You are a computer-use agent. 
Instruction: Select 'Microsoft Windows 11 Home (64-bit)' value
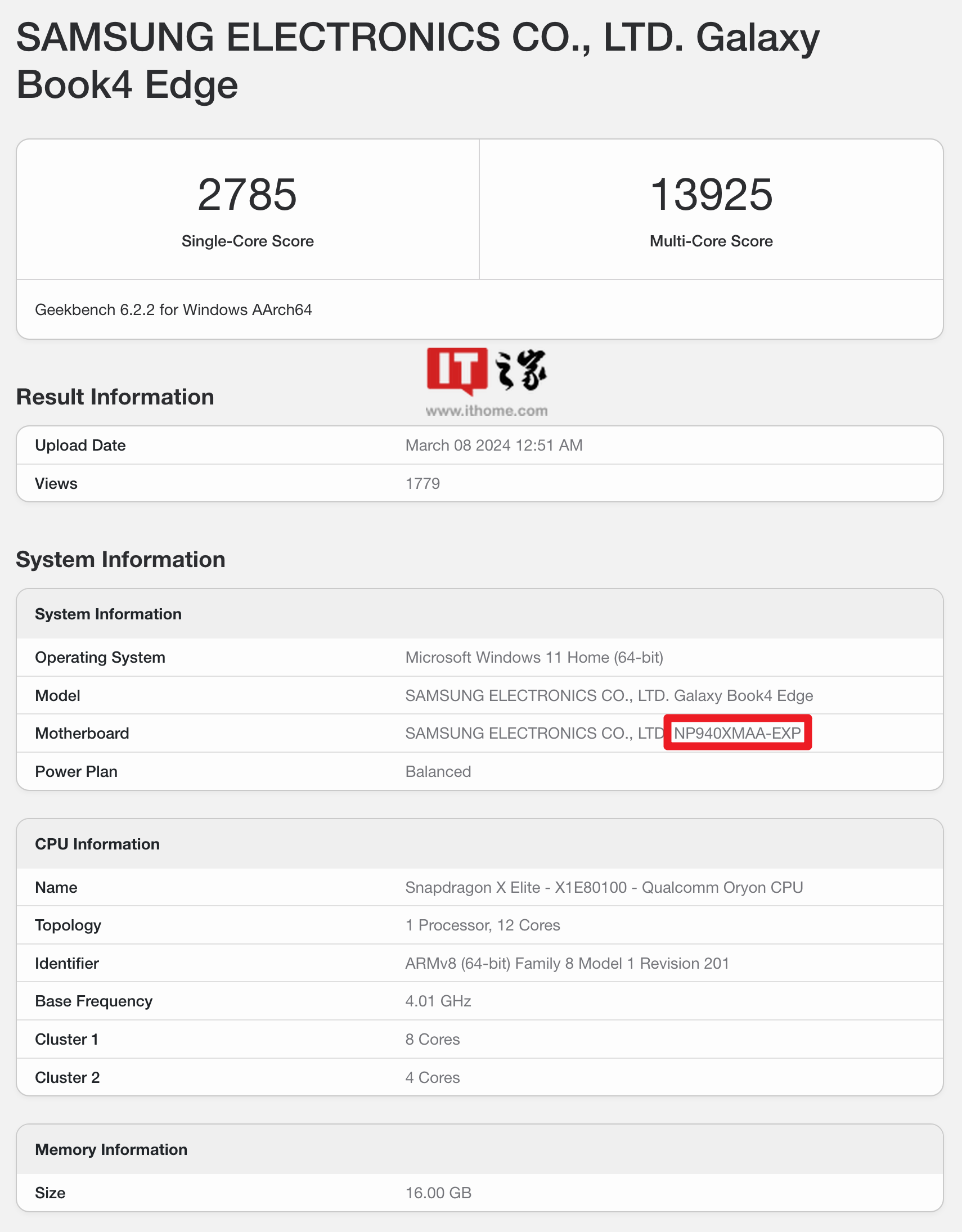[x=534, y=657]
